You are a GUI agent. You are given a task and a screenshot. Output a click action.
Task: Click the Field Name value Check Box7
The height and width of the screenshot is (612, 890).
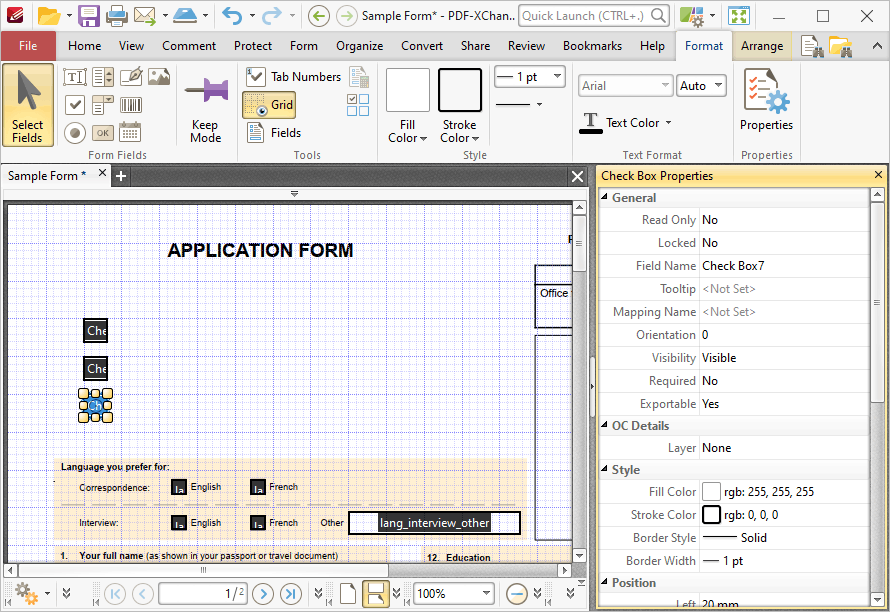(x=733, y=266)
